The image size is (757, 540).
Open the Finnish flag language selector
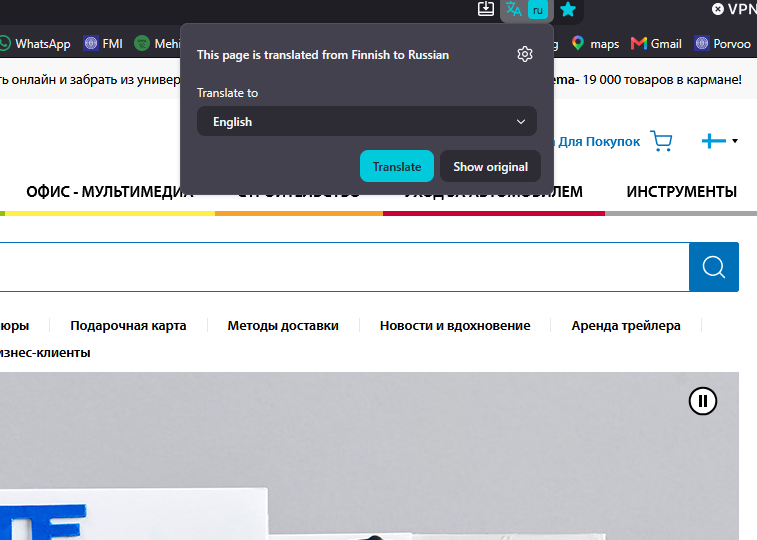pos(719,141)
